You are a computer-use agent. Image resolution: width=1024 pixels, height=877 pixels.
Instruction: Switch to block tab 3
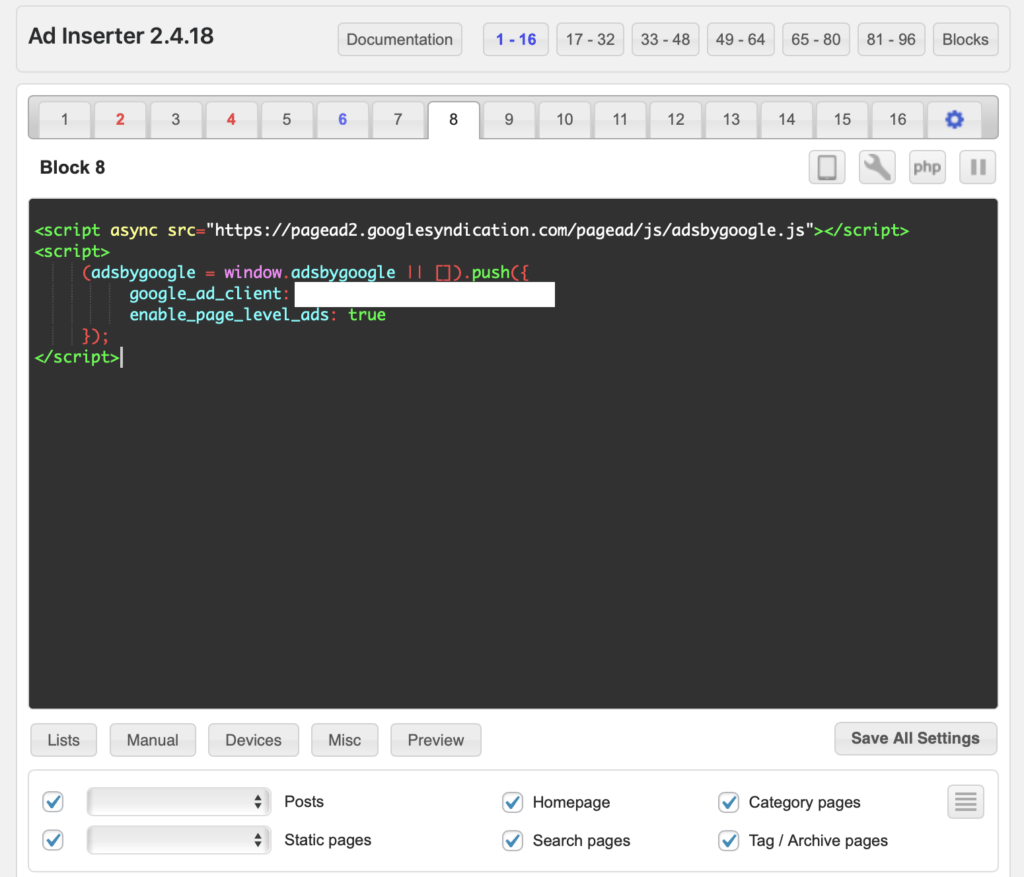[176, 120]
